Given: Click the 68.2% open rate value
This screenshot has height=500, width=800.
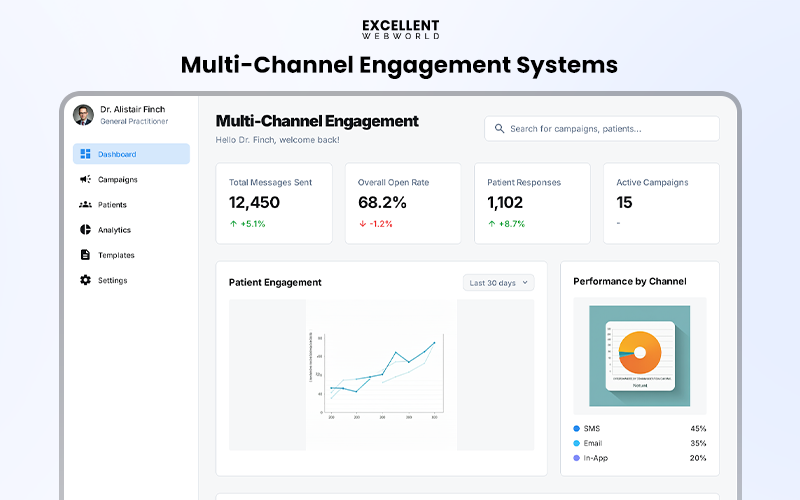Looking at the screenshot, I should 382,203.
